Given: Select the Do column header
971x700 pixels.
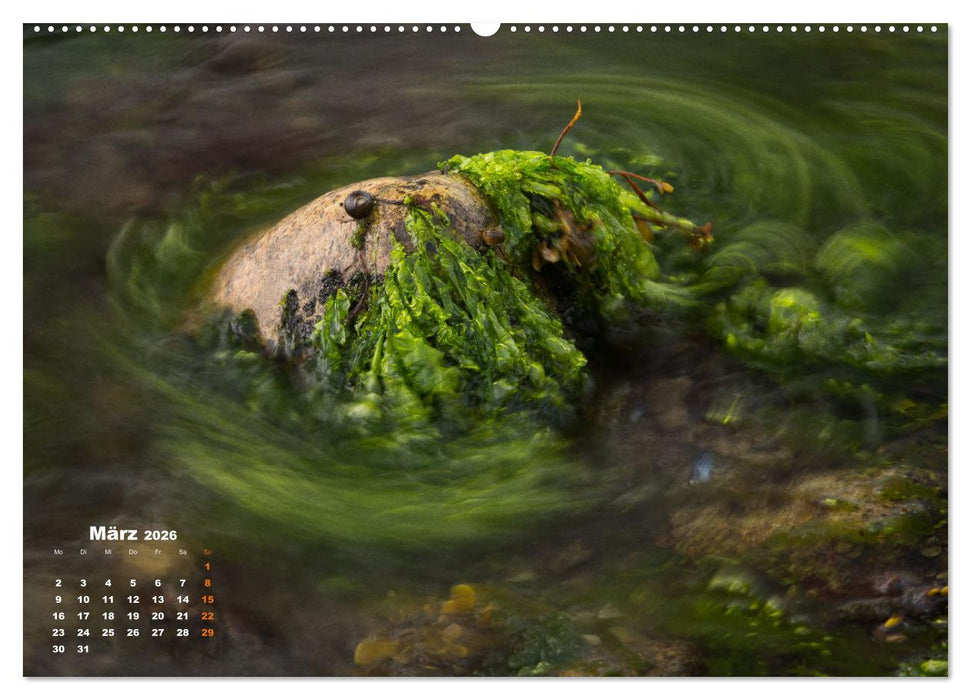Looking at the screenshot, I should [133, 553].
